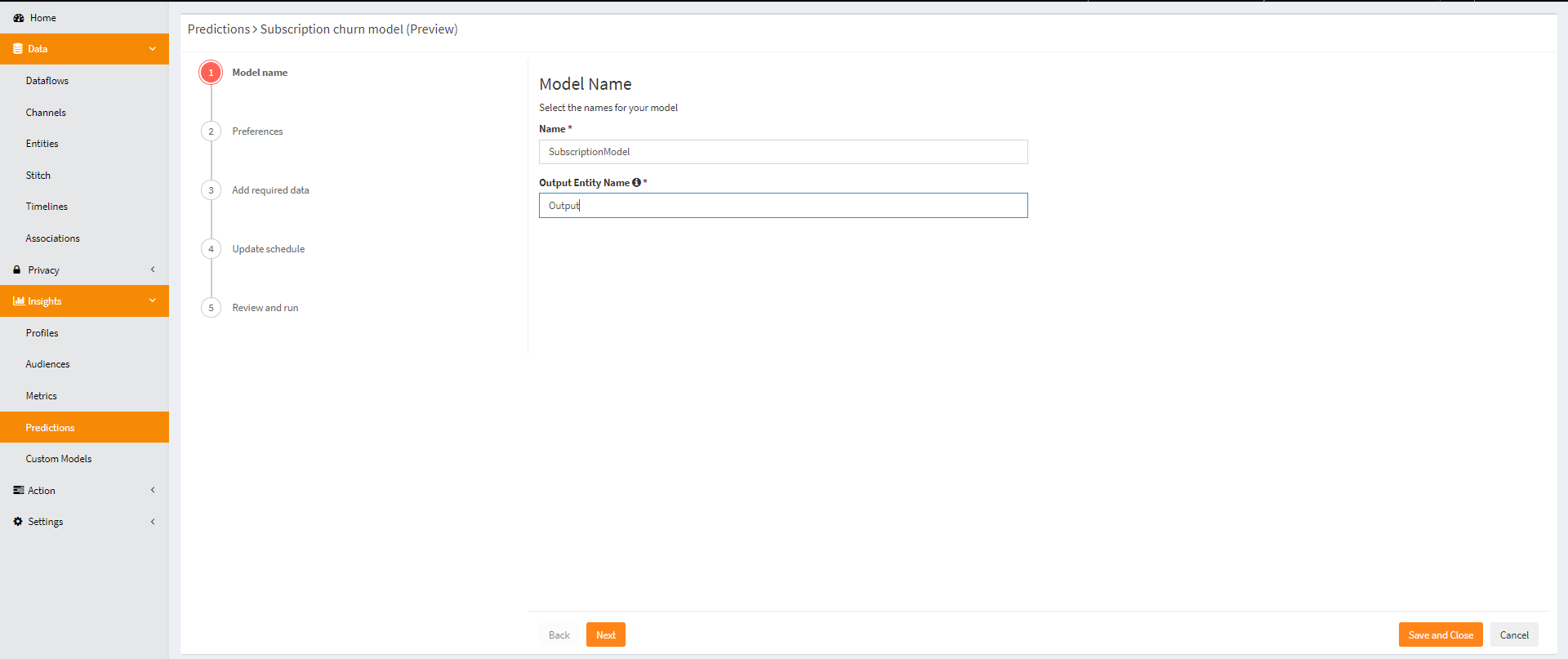Click the Action menu icon

(x=18, y=491)
